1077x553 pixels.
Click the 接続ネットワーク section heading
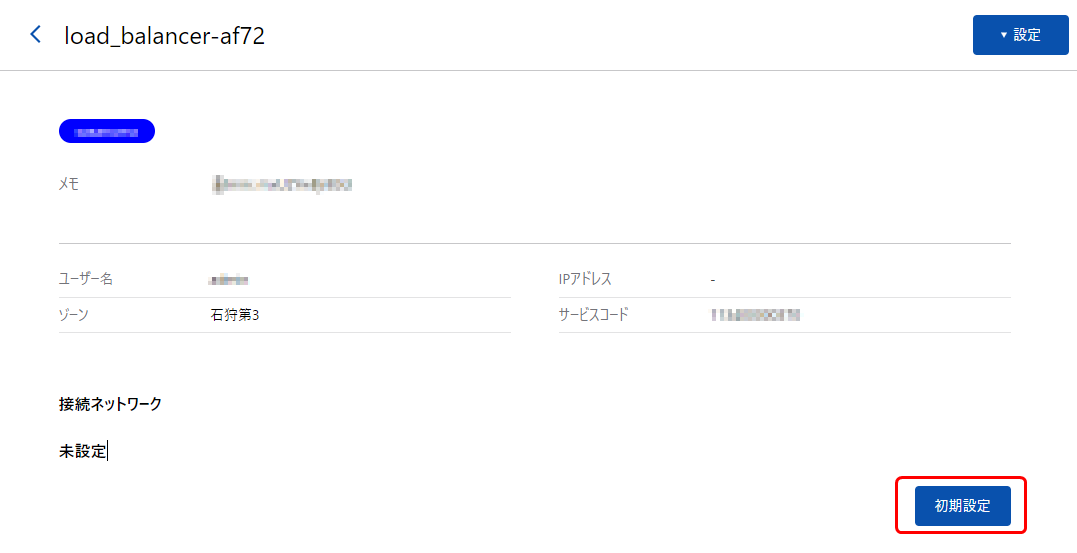click(110, 405)
